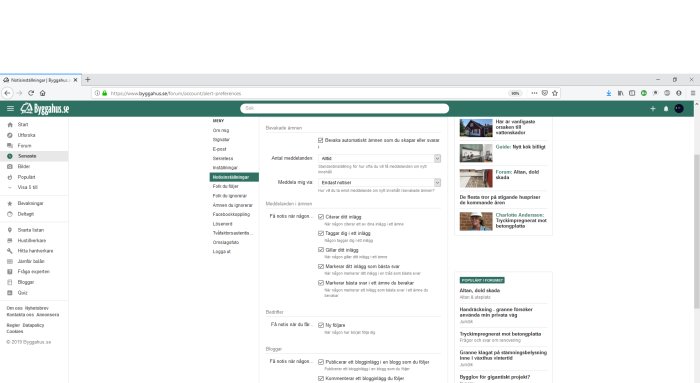Open the Firefox downloads arrow icon
The image size is (700, 383).
click(608, 93)
